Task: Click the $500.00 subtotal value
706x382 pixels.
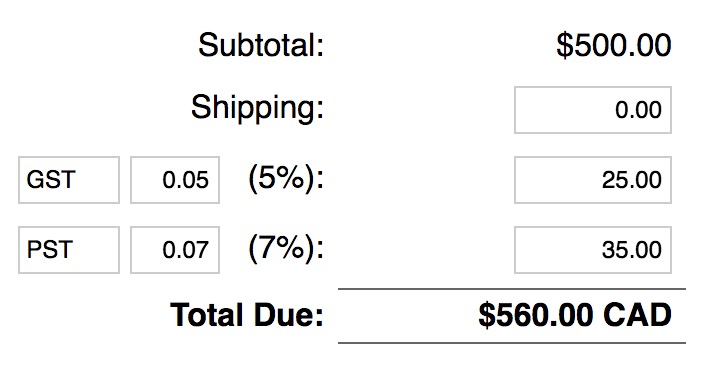Action: click(614, 45)
